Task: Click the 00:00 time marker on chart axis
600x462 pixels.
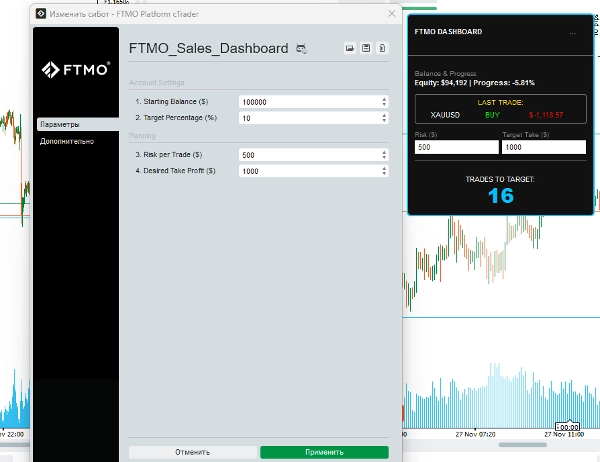Action: [567, 426]
